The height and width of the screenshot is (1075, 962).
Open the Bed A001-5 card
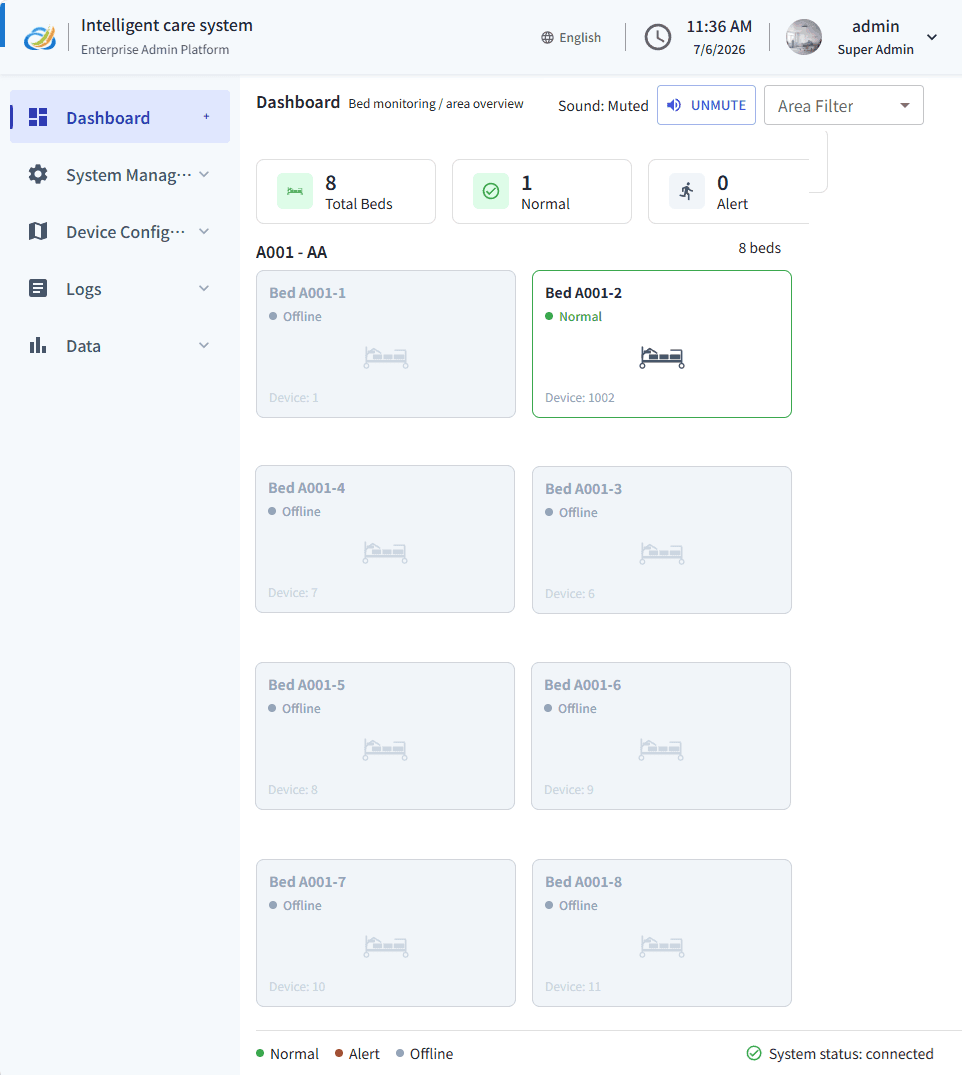(x=385, y=736)
